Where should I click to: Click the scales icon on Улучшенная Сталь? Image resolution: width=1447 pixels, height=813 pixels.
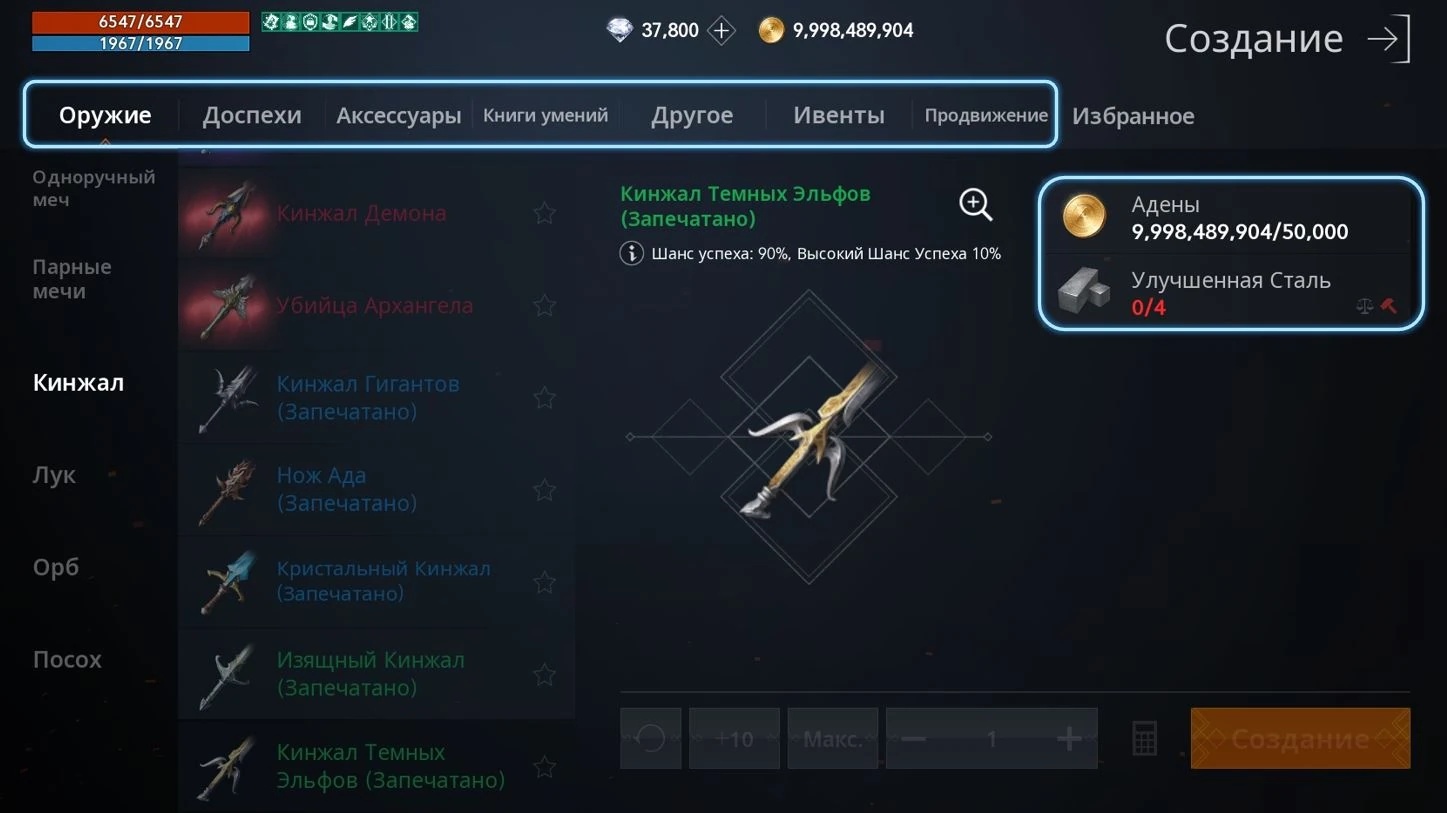1364,306
